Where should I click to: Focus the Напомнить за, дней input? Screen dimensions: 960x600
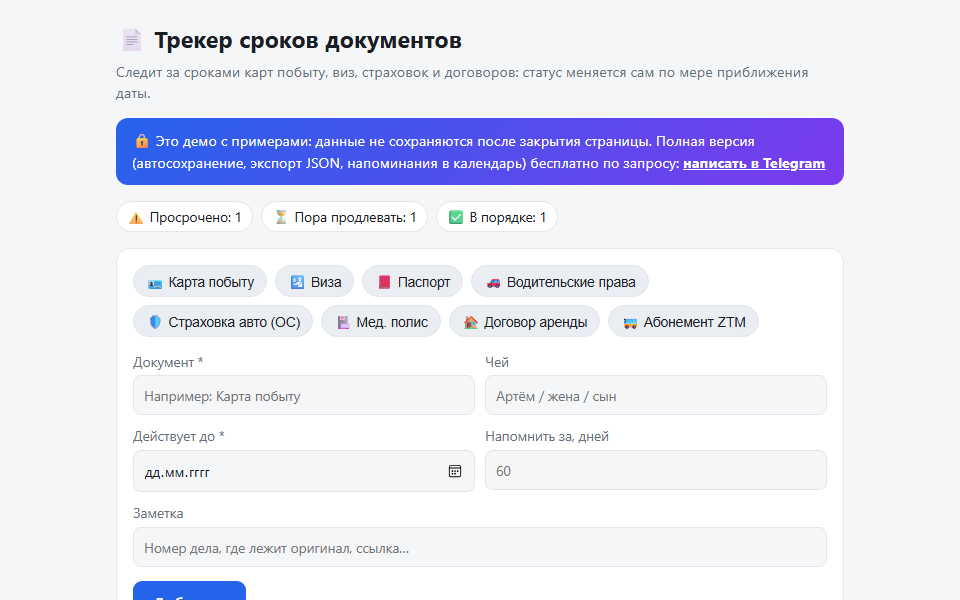[x=656, y=470]
